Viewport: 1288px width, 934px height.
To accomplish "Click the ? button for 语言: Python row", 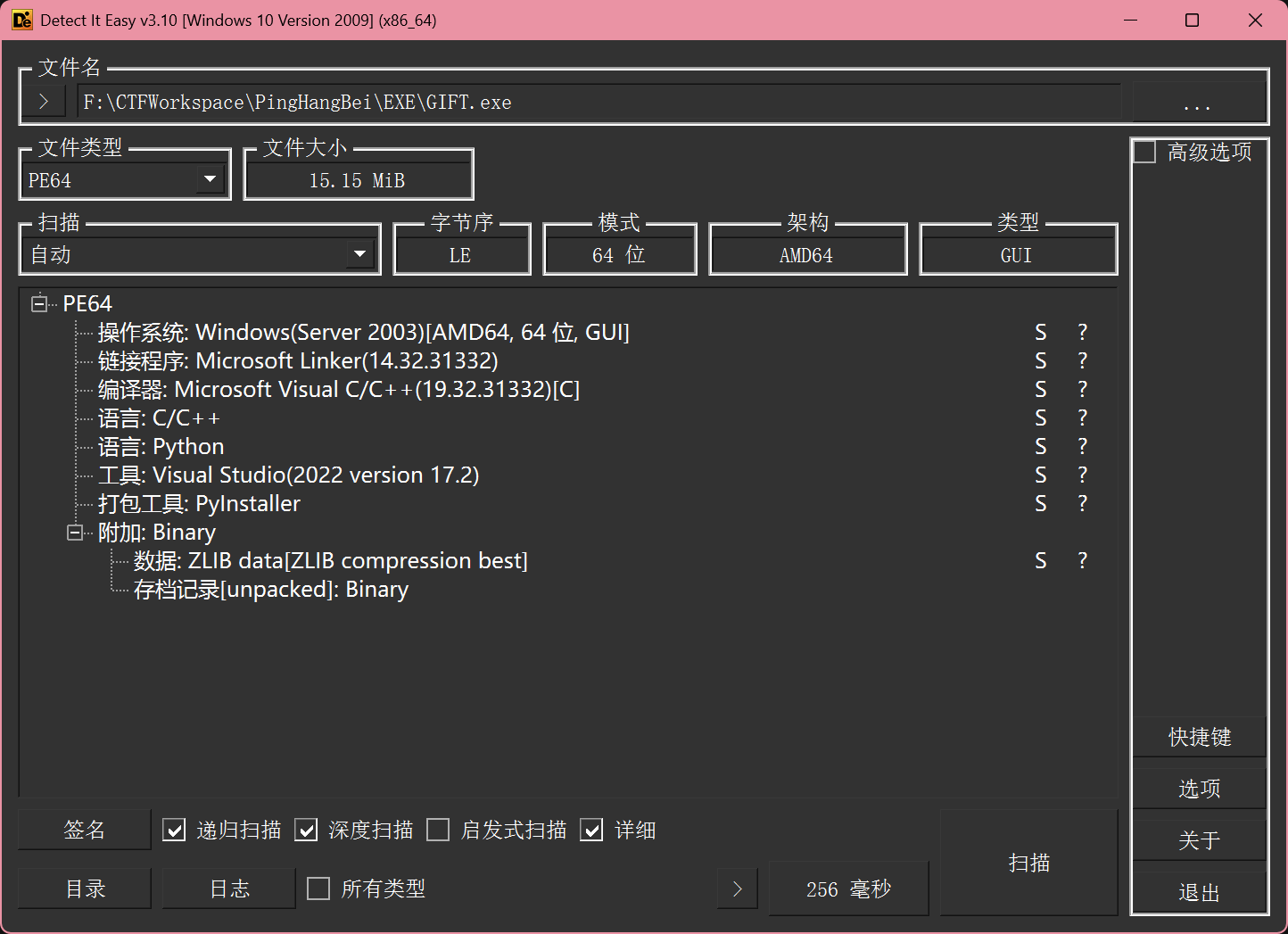I will (1082, 446).
